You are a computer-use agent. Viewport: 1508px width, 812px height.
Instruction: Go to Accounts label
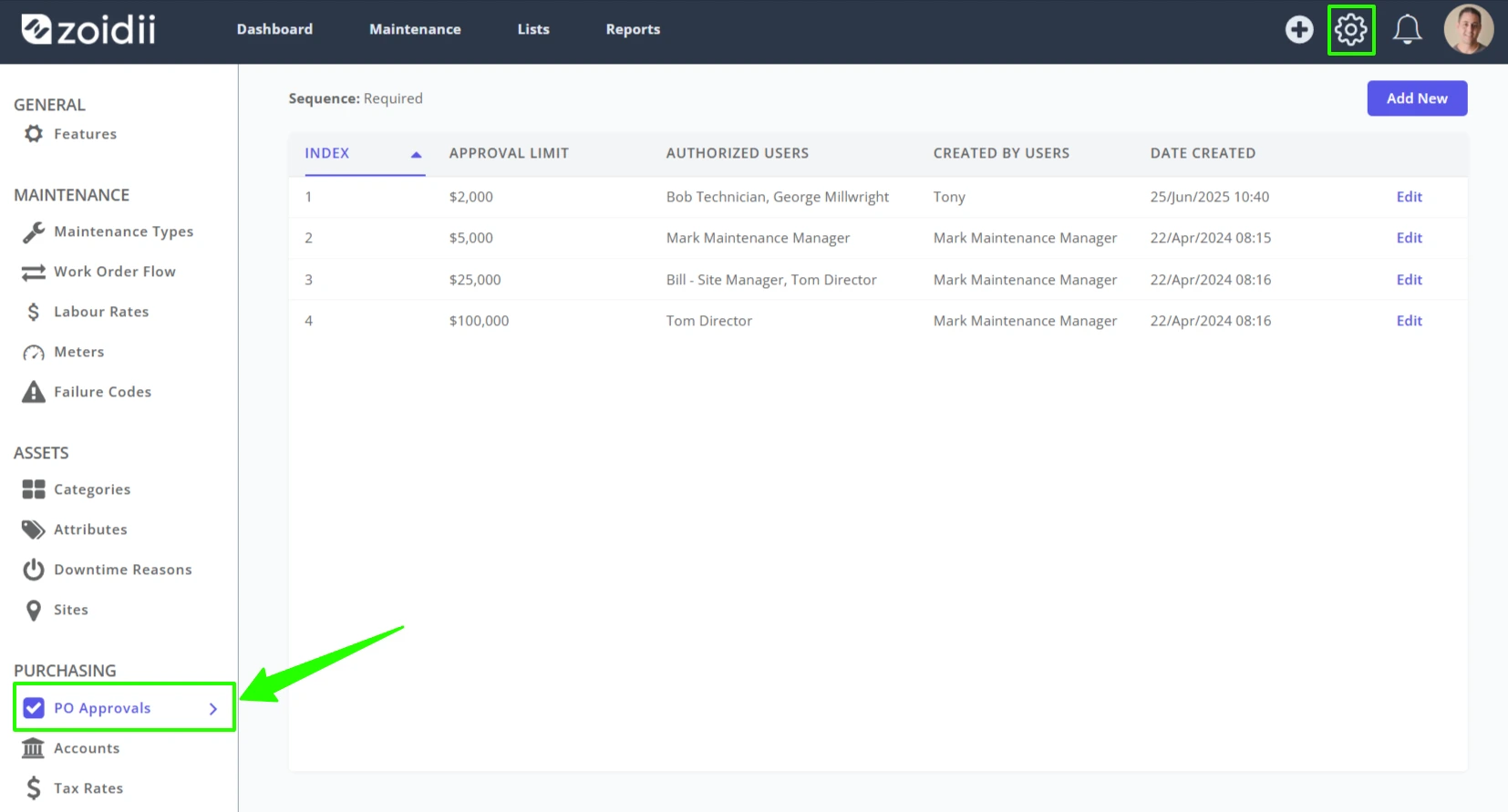pos(87,748)
